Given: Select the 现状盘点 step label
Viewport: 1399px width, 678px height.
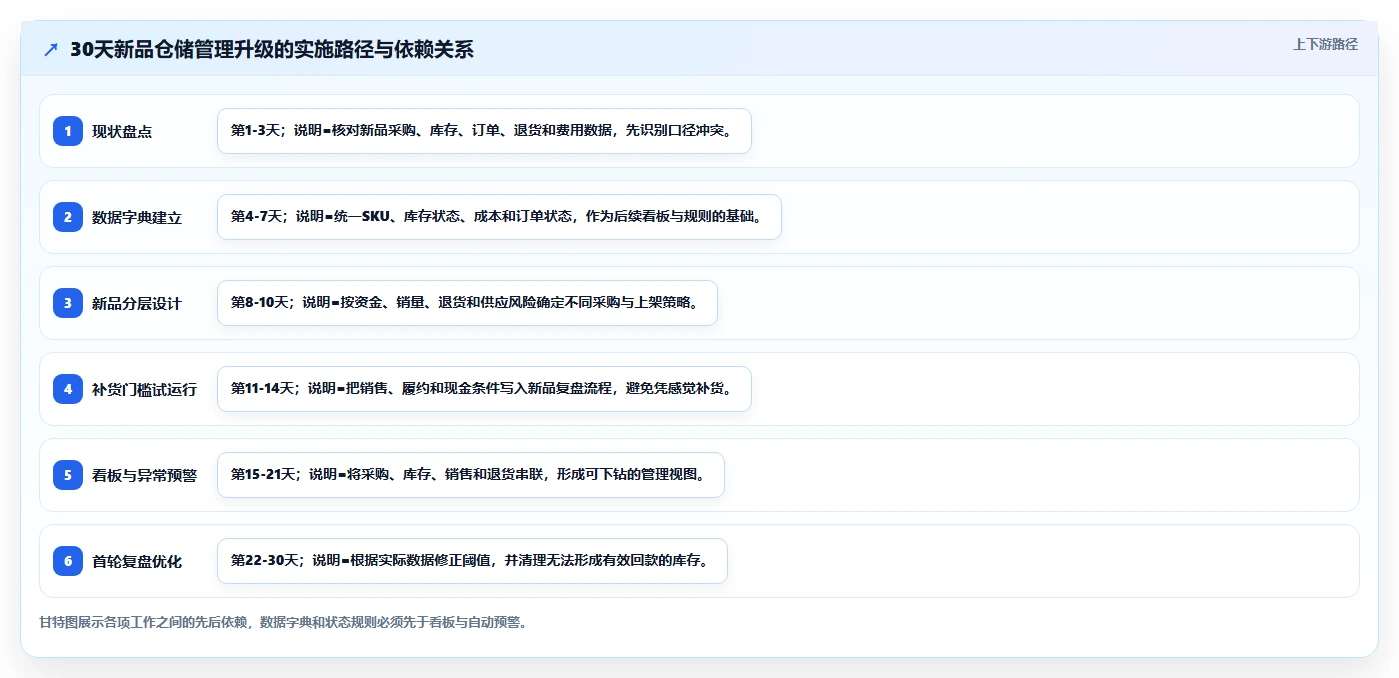Looking at the screenshot, I should tap(122, 131).
